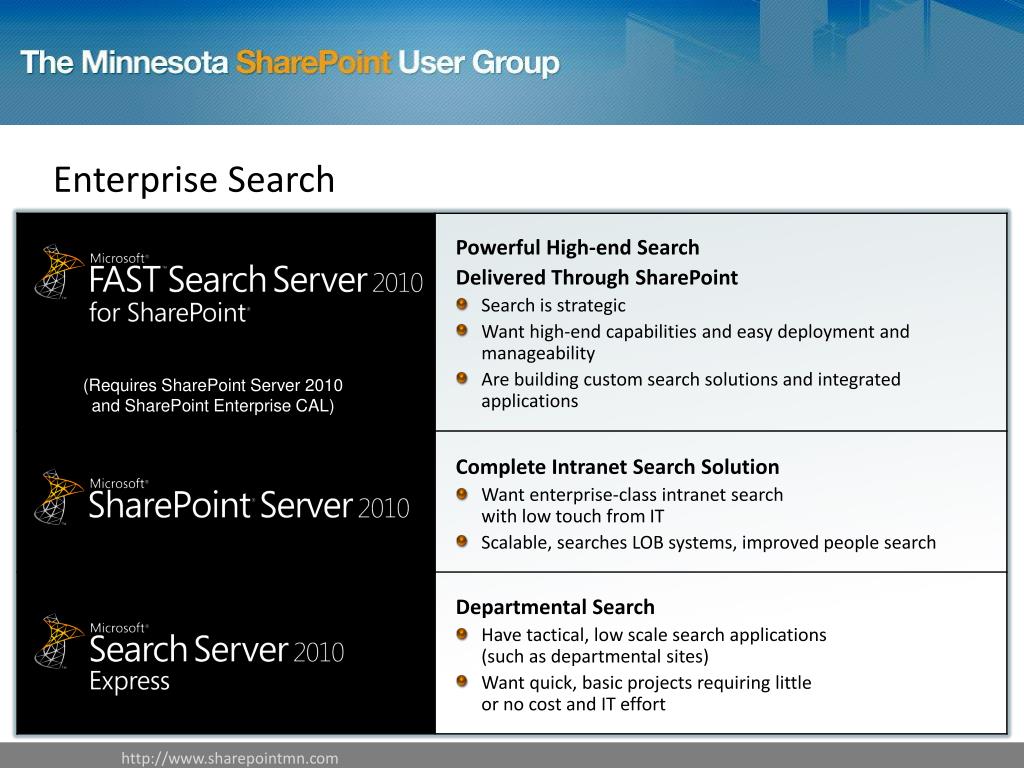Image resolution: width=1024 pixels, height=768 pixels.
Task: Open the http://www.sharepointmn.com link
Action: pyautogui.click(x=230, y=758)
